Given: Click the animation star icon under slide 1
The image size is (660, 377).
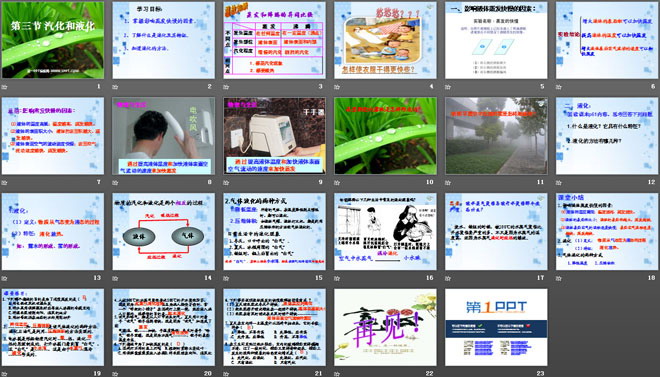Looking at the screenshot, I should click(4, 87).
